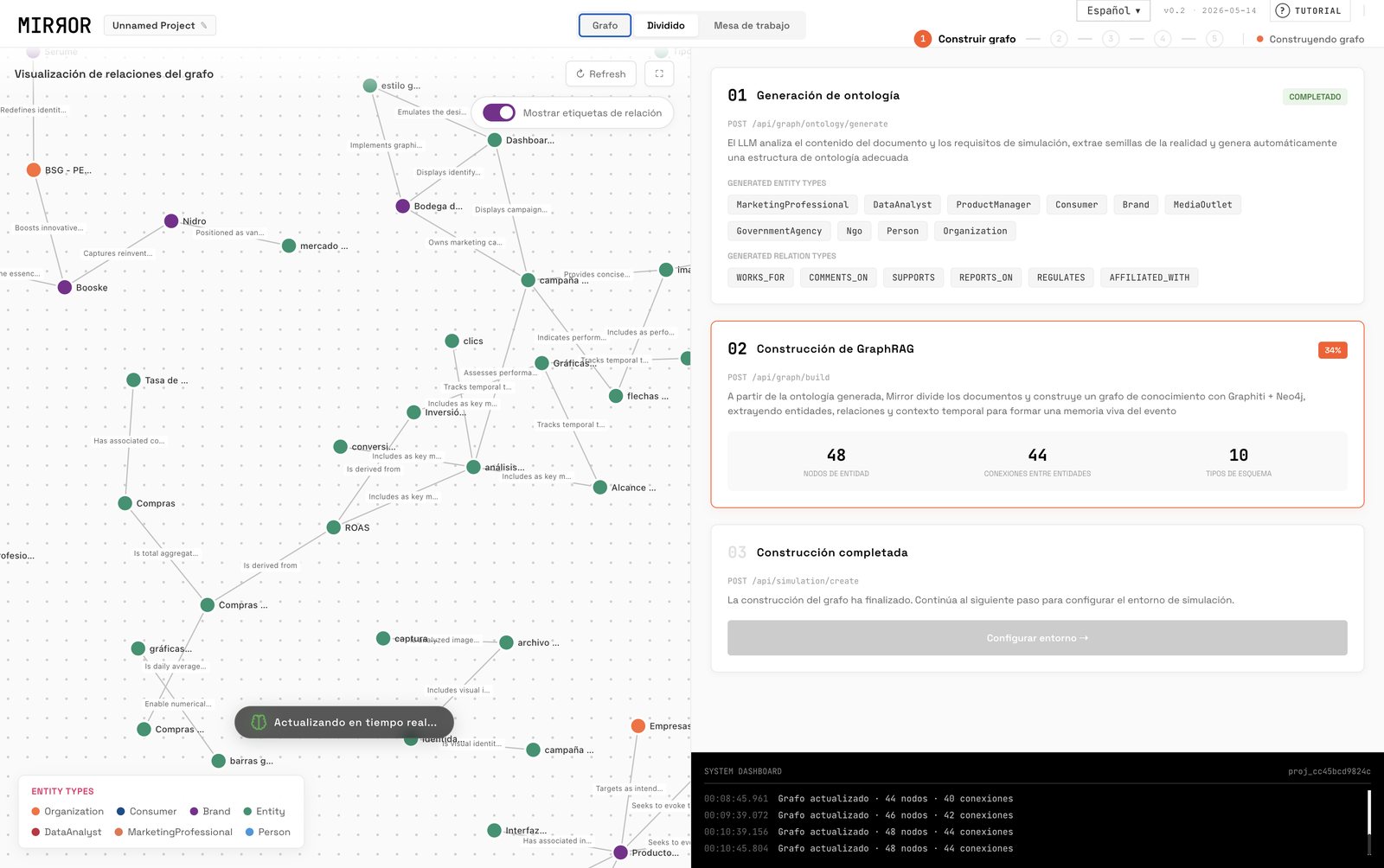Click the MarketingProfessional legend entry
Screen dimensions: 1384x868
click(x=173, y=832)
